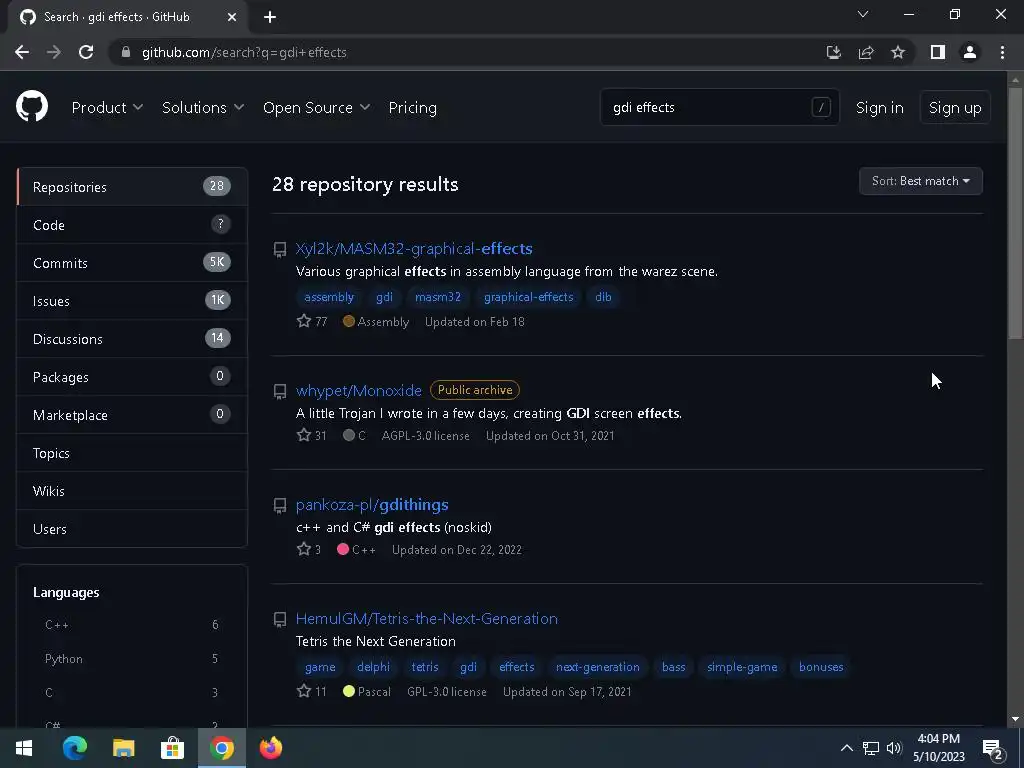Click volume icon in system tray

[x=894, y=748]
